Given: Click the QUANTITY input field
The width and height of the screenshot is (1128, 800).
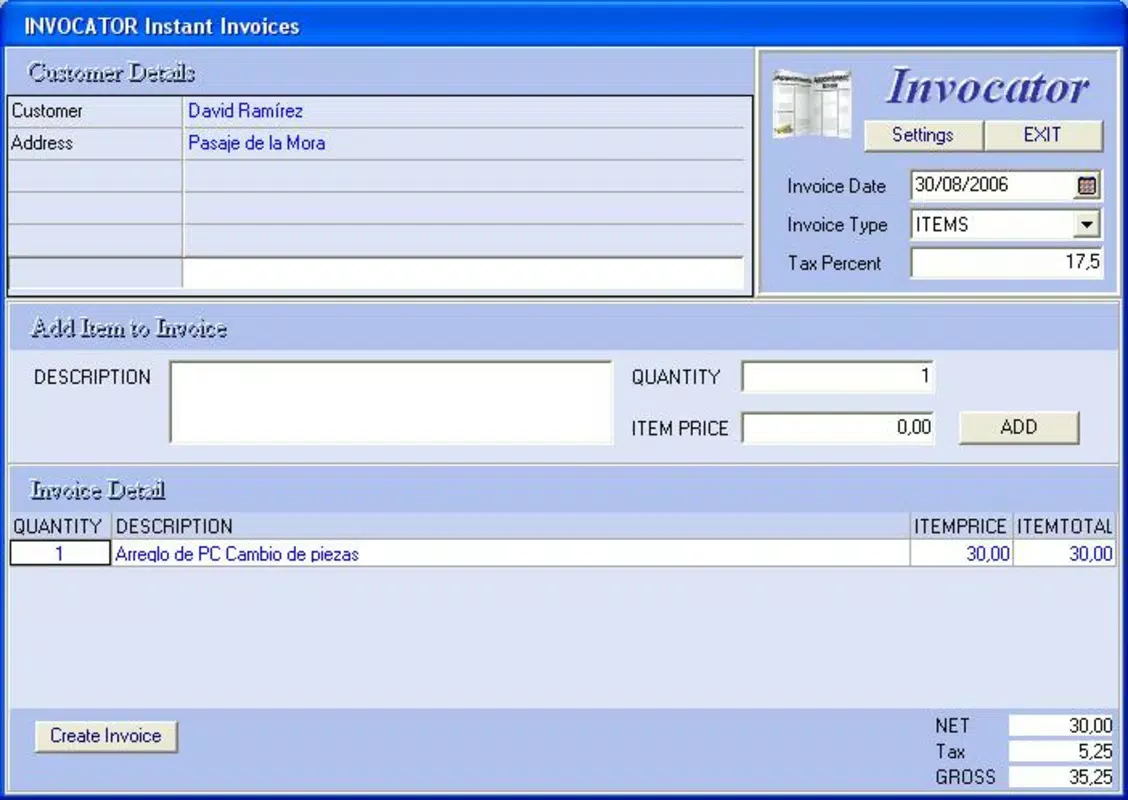Looking at the screenshot, I should [837, 376].
